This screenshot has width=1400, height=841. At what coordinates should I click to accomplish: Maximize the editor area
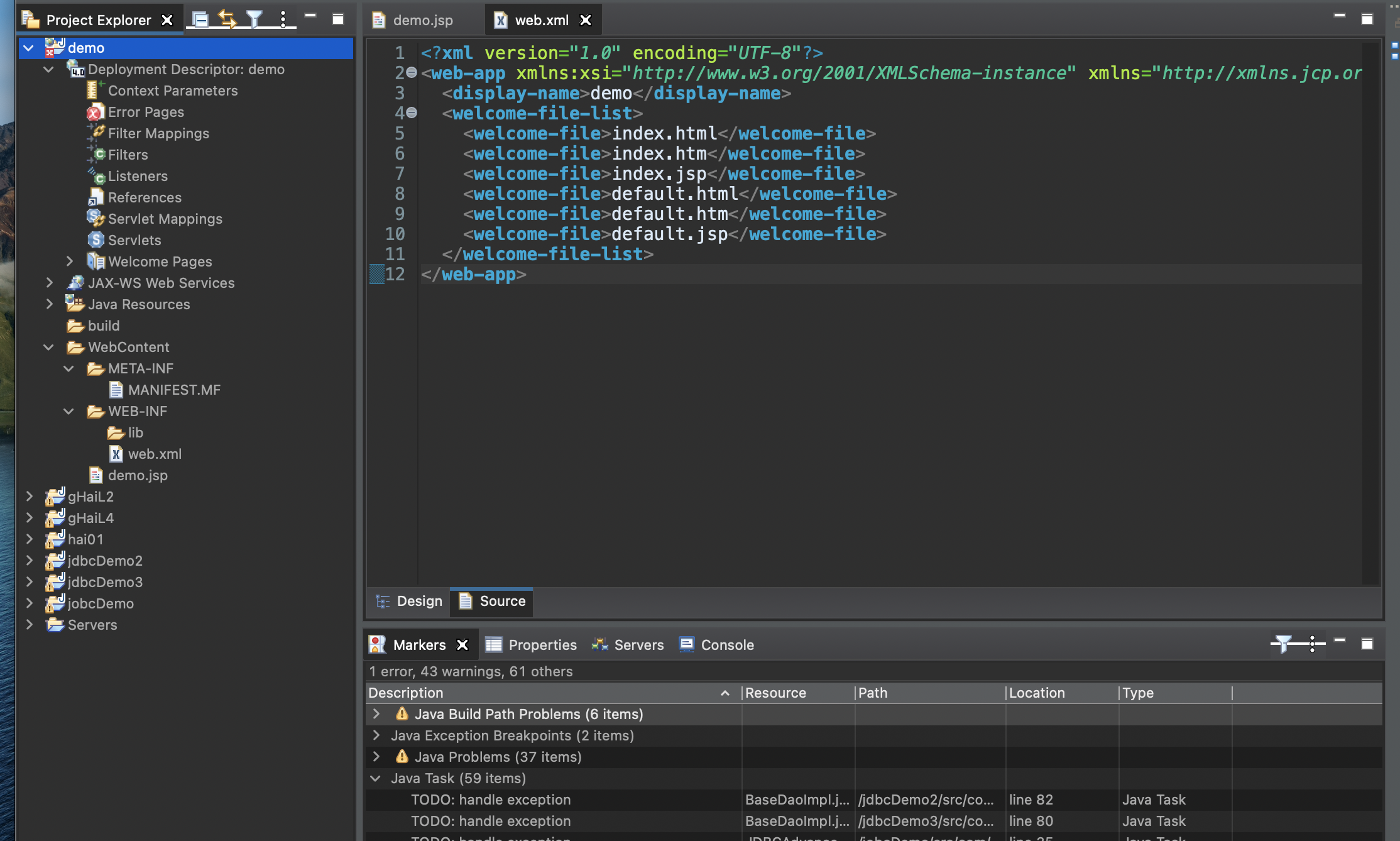tap(1367, 19)
